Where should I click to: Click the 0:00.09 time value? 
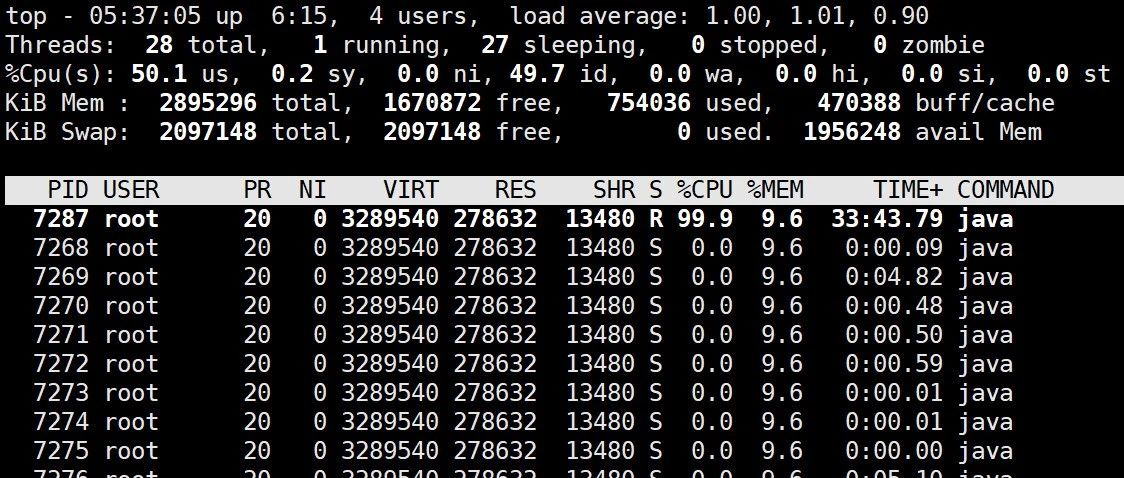point(895,248)
